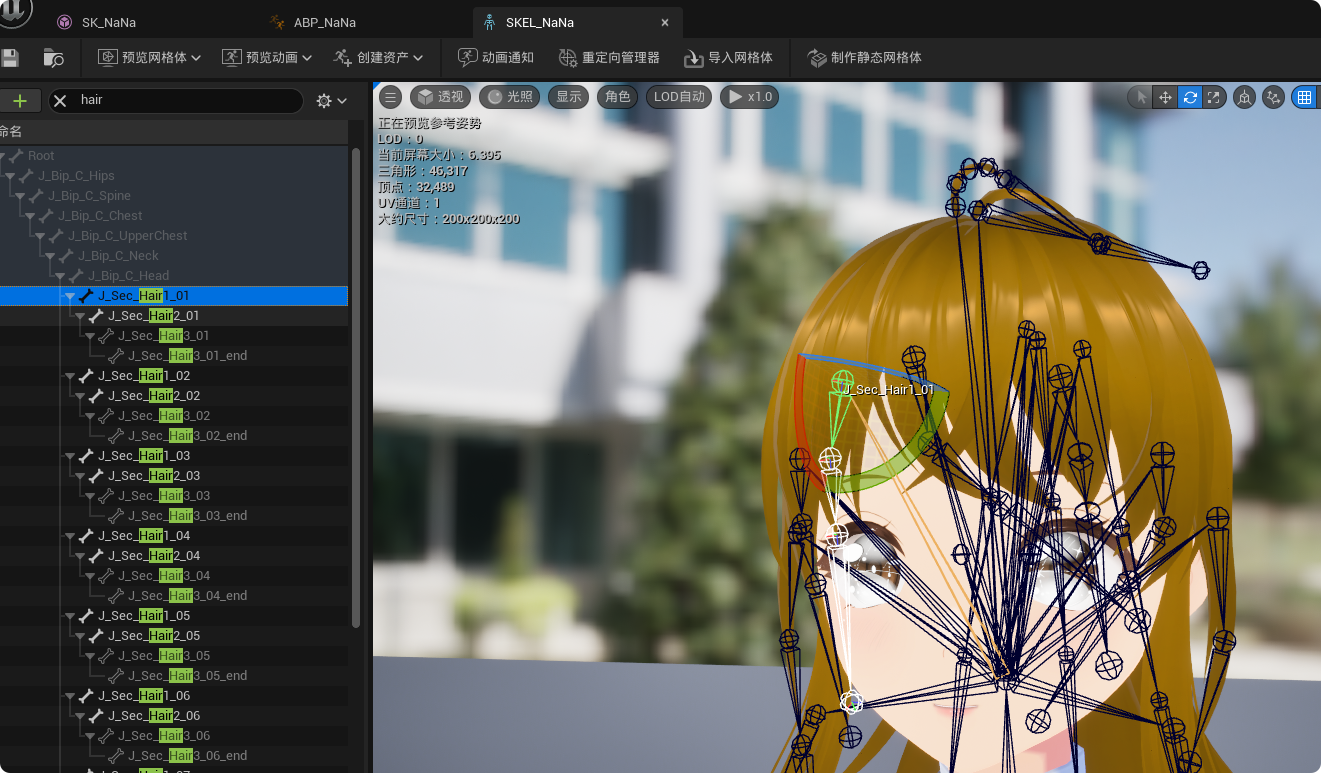Select the J_Sec_Hair1_06 bone

click(144, 696)
